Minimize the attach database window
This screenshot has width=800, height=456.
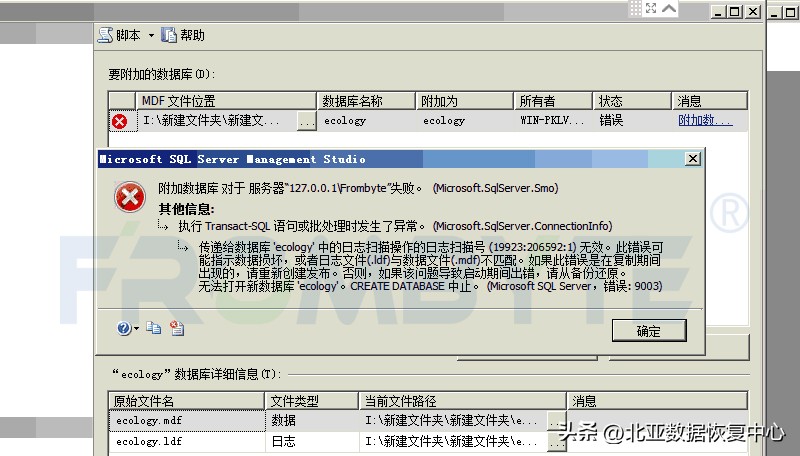(719, 12)
